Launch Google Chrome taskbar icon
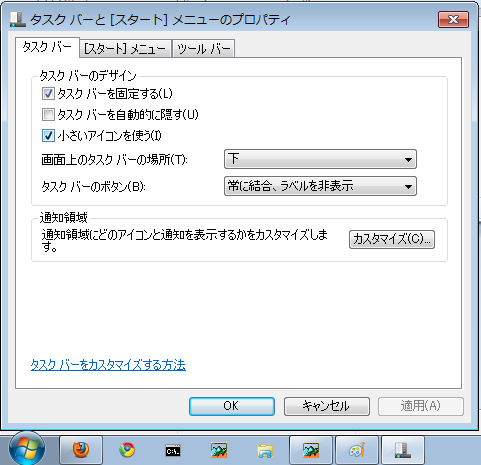This screenshot has width=481, height=465. [x=127, y=450]
